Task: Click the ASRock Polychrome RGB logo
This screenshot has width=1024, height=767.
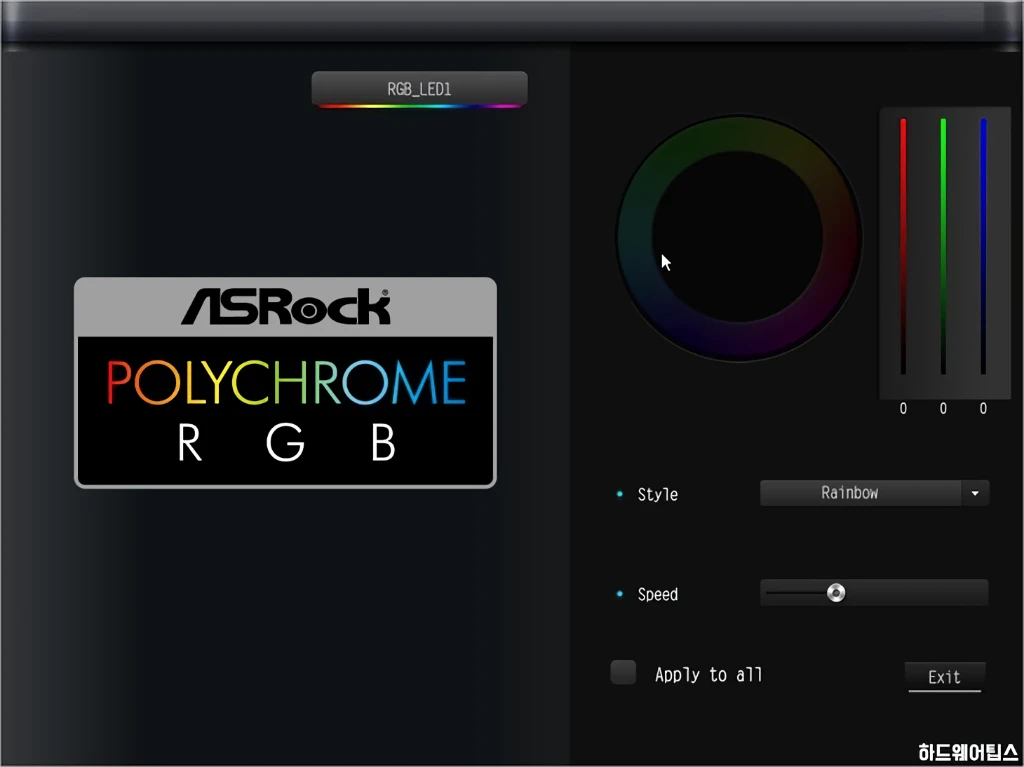Action: tap(285, 382)
